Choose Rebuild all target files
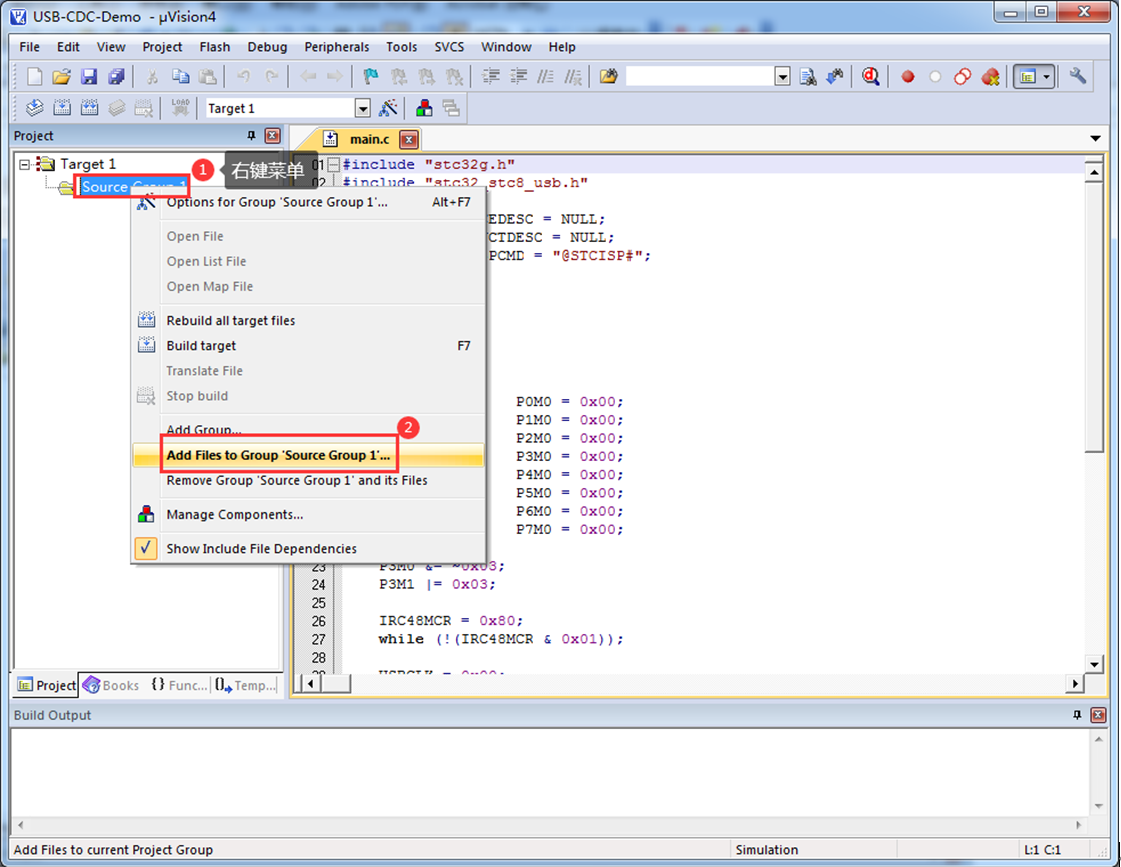This screenshot has width=1121, height=867. 308,321
